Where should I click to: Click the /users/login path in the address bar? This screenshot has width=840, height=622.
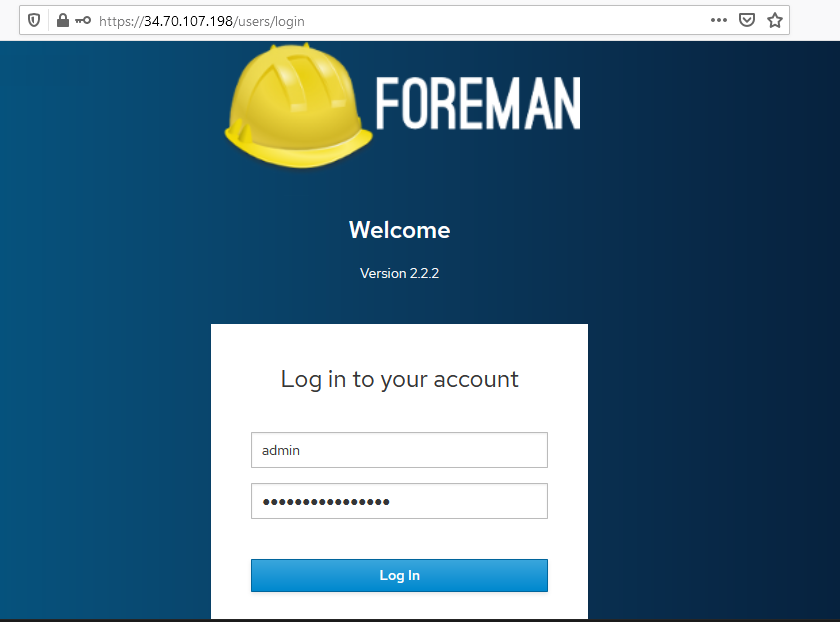[x=269, y=21]
